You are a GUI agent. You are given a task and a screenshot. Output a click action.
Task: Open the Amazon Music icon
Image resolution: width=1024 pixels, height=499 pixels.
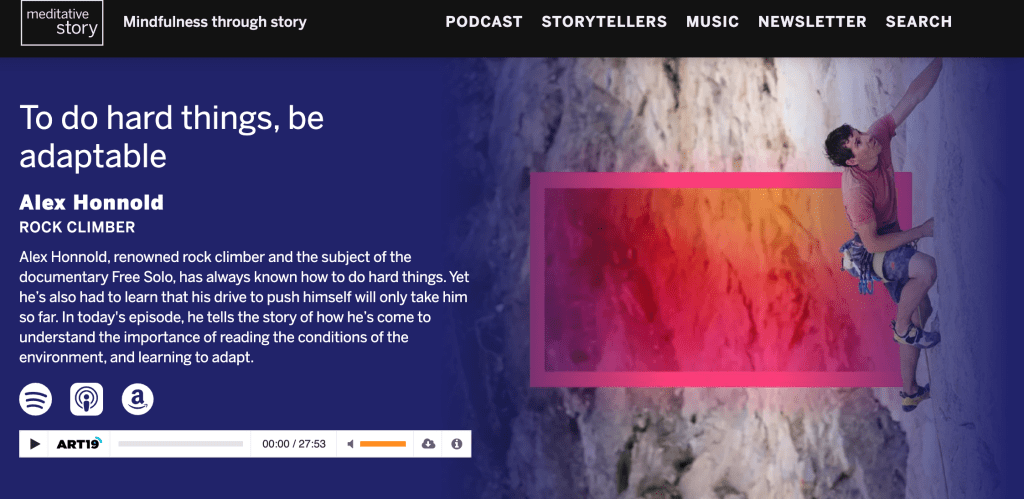(138, 399)
